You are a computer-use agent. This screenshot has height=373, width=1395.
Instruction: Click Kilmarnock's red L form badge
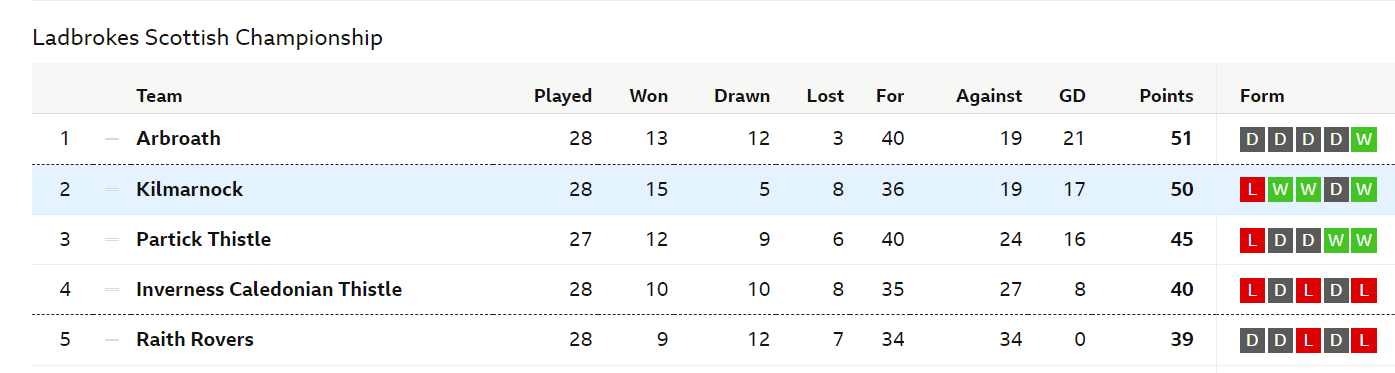coord(1253,189)
